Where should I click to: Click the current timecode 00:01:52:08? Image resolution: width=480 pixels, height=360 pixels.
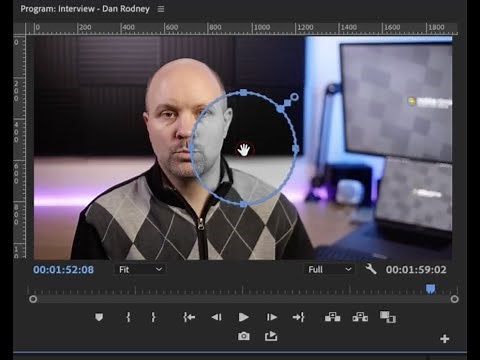pos(63,270)
